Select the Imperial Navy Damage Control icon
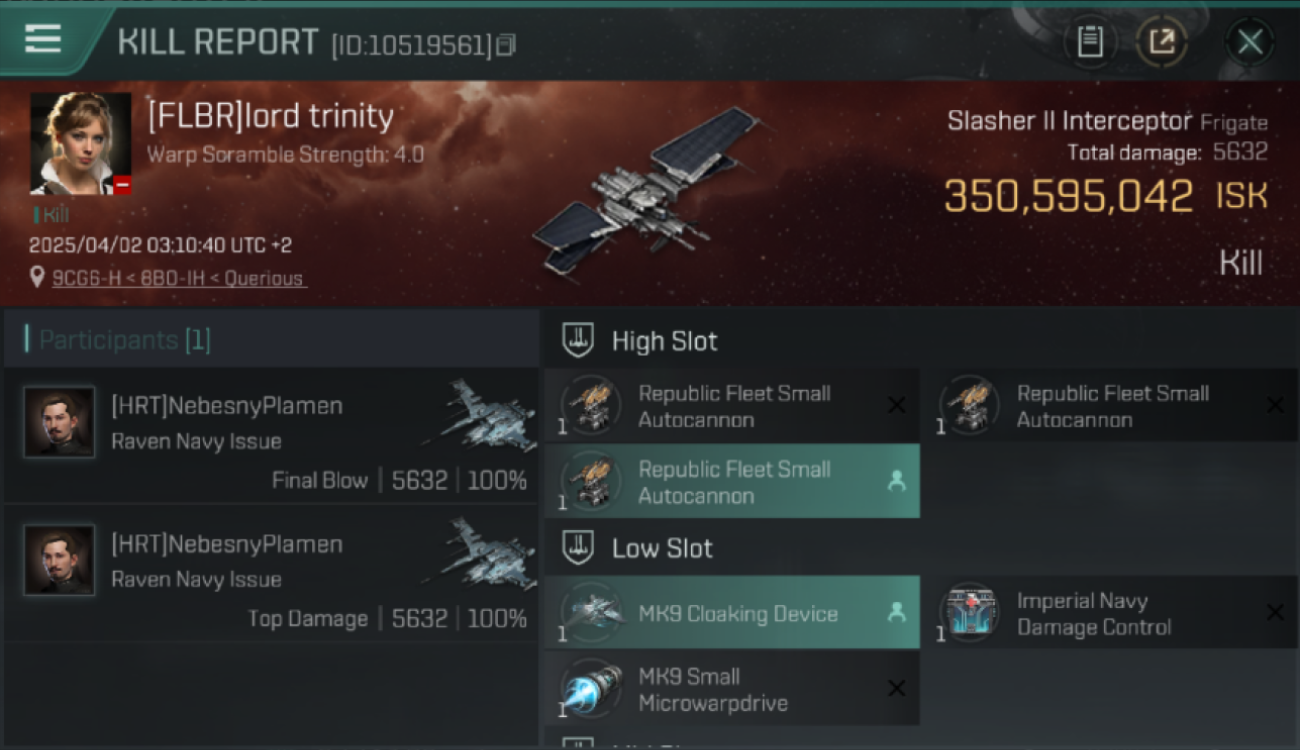Image resolution: width=1300 pixels, height=750 pixels. point(970,612)
